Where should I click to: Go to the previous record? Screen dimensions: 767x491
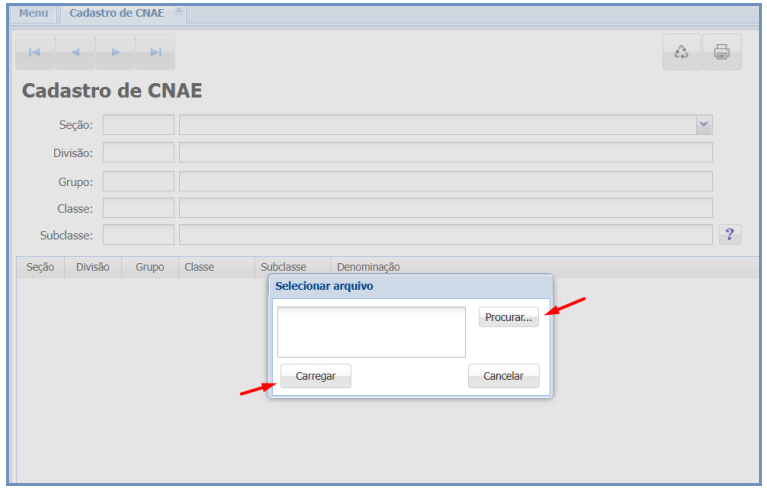(75, 52)
